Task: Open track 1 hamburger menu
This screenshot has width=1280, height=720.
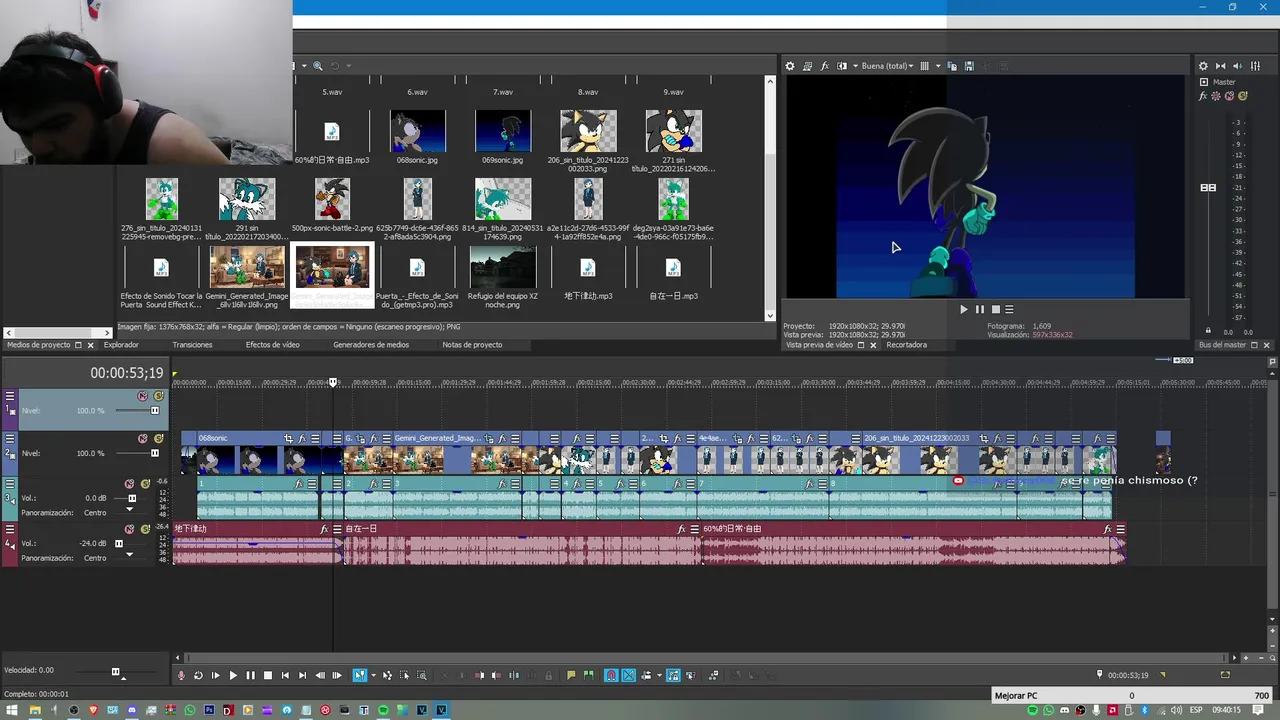Action: pyautogui.click(x=10, y=396)
